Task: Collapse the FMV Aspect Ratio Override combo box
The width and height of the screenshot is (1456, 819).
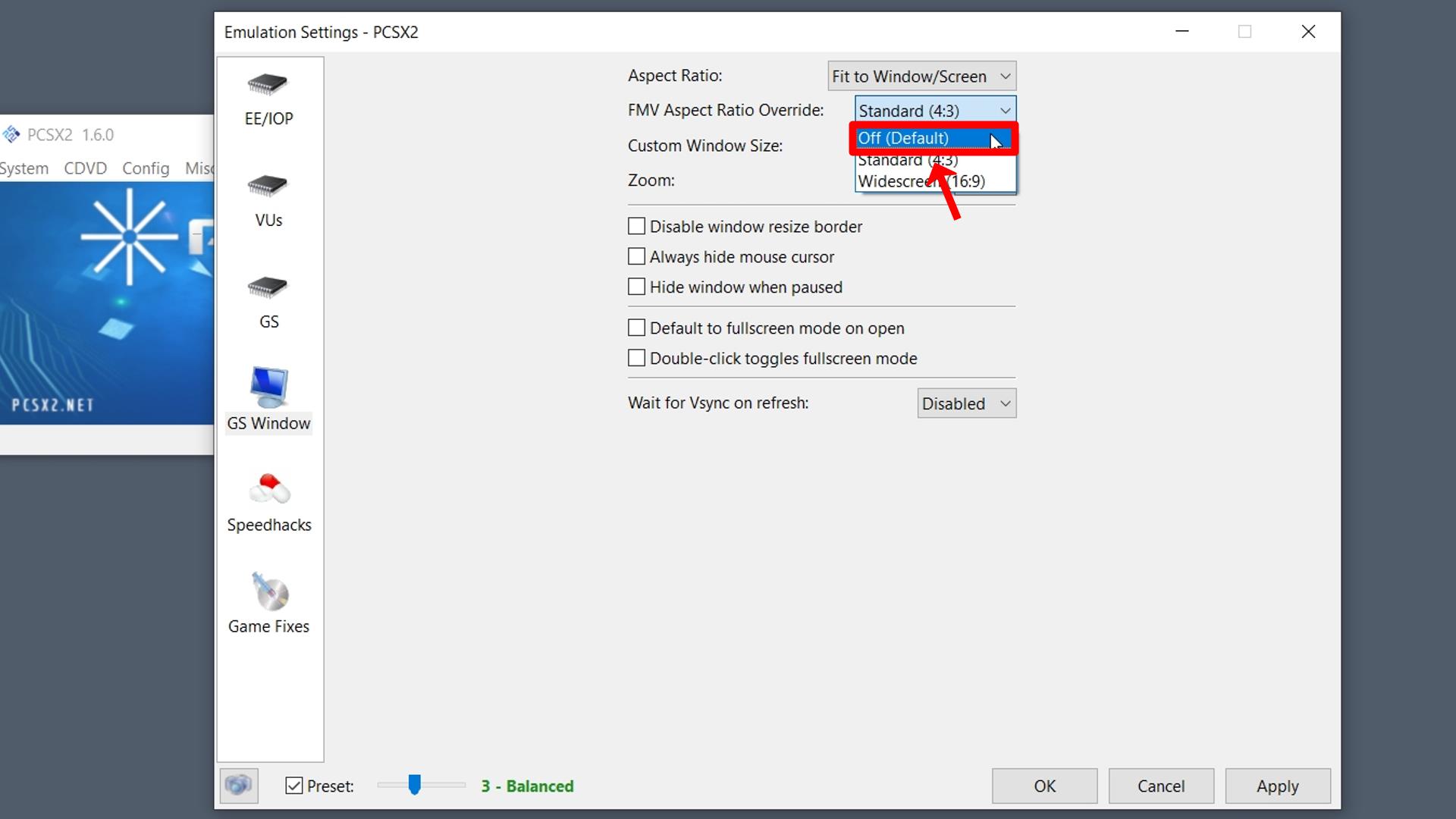Action: (x=935, y=110)
